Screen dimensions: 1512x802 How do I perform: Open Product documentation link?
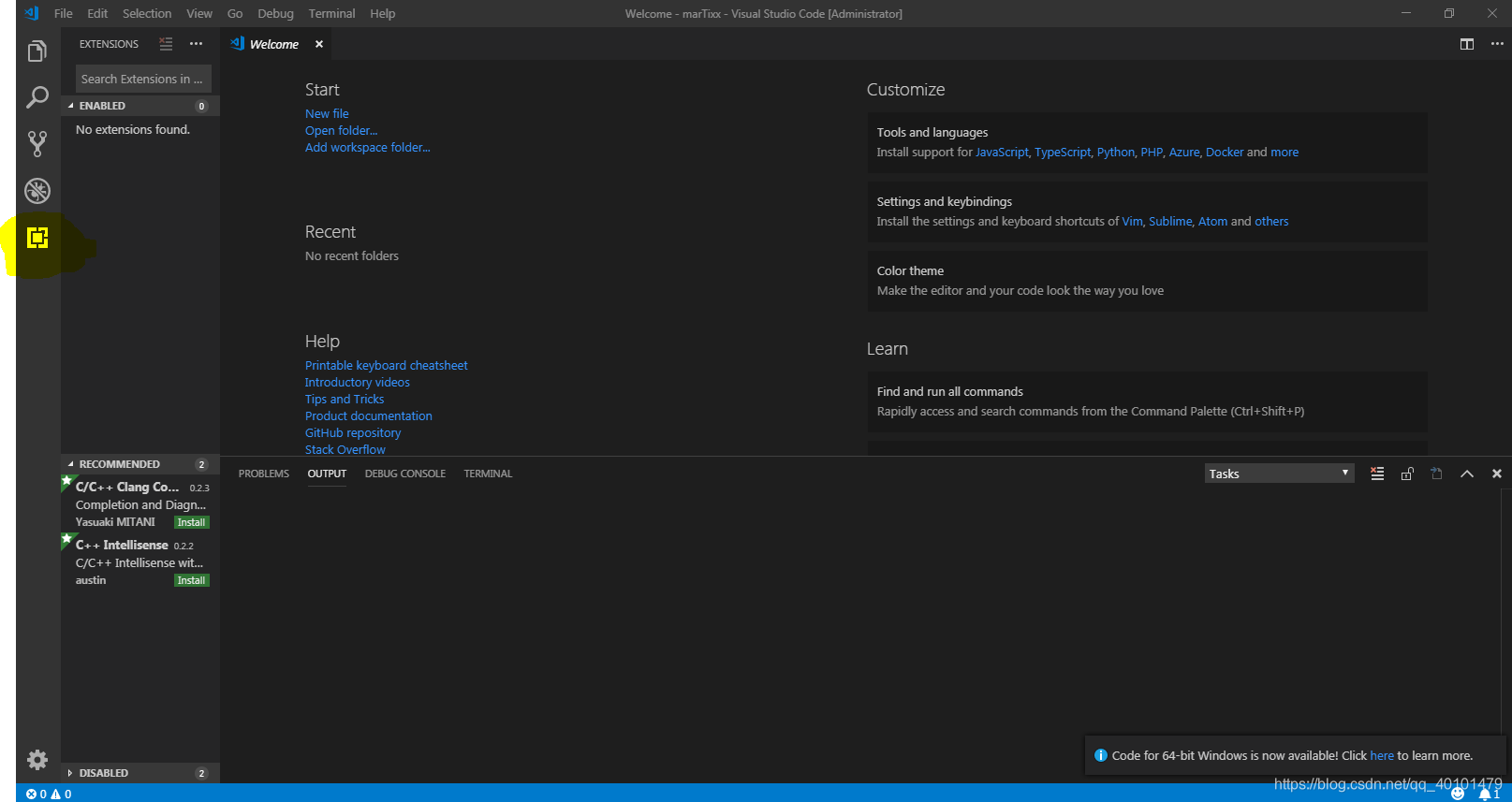point(369,416)
